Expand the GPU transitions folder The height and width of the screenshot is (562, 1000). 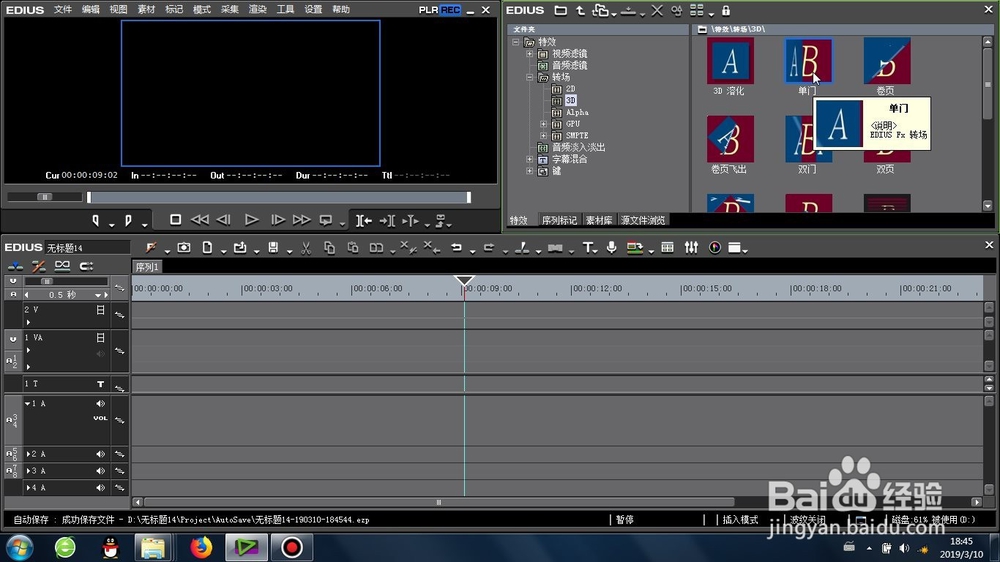[543, 124]
